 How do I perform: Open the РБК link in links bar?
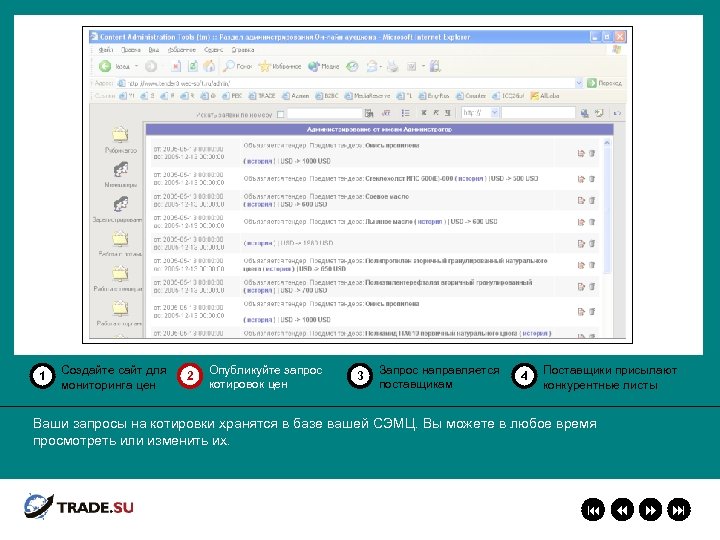(x=232, y=96)
